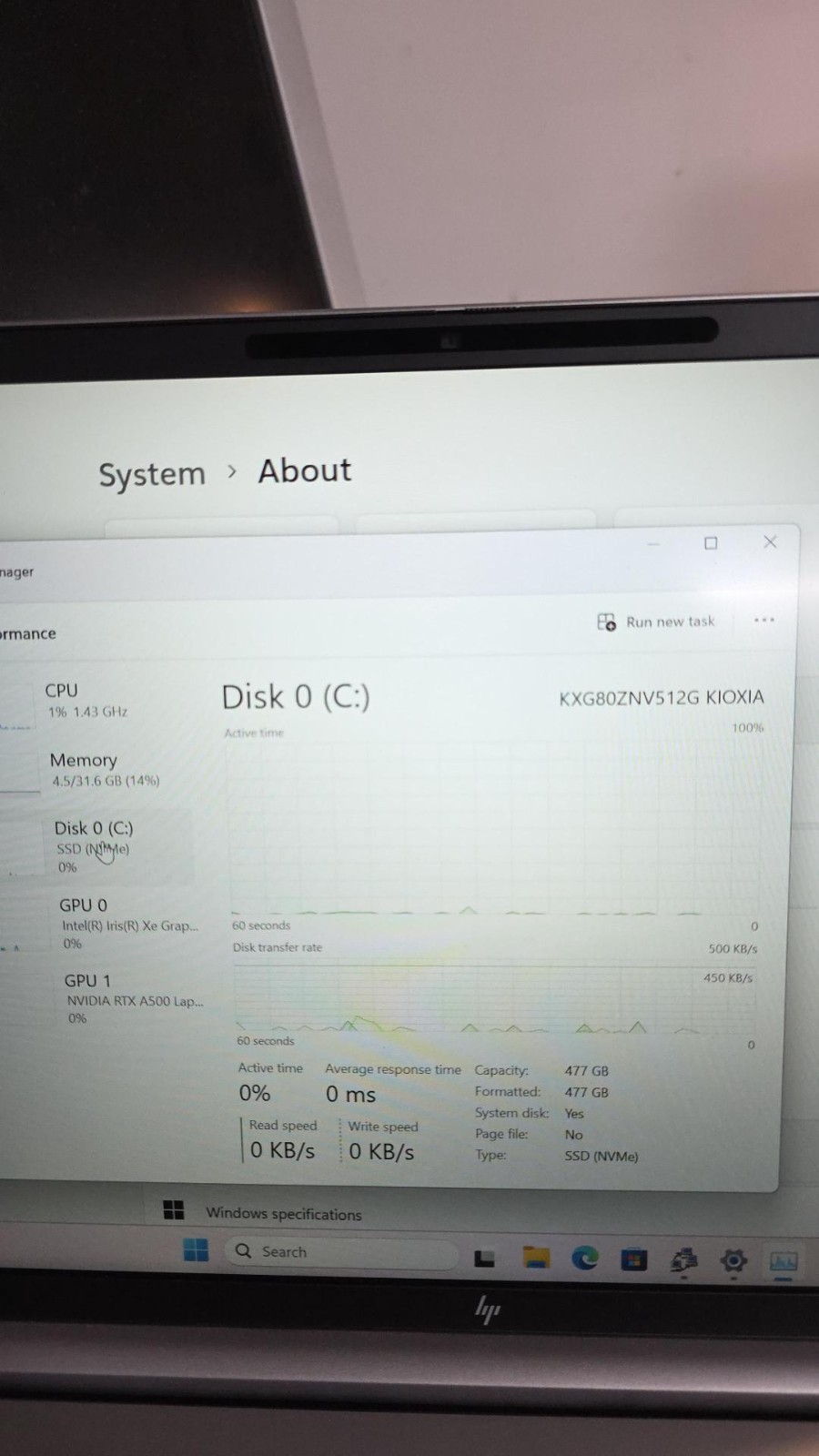Click the Disk transfer rate graph

coord(495,998)
